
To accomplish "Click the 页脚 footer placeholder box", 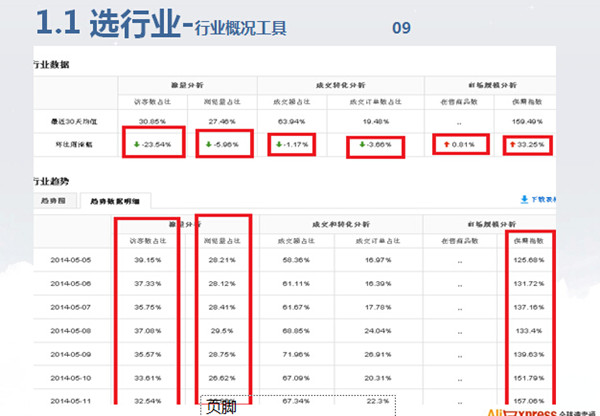I will pos(220,406).
